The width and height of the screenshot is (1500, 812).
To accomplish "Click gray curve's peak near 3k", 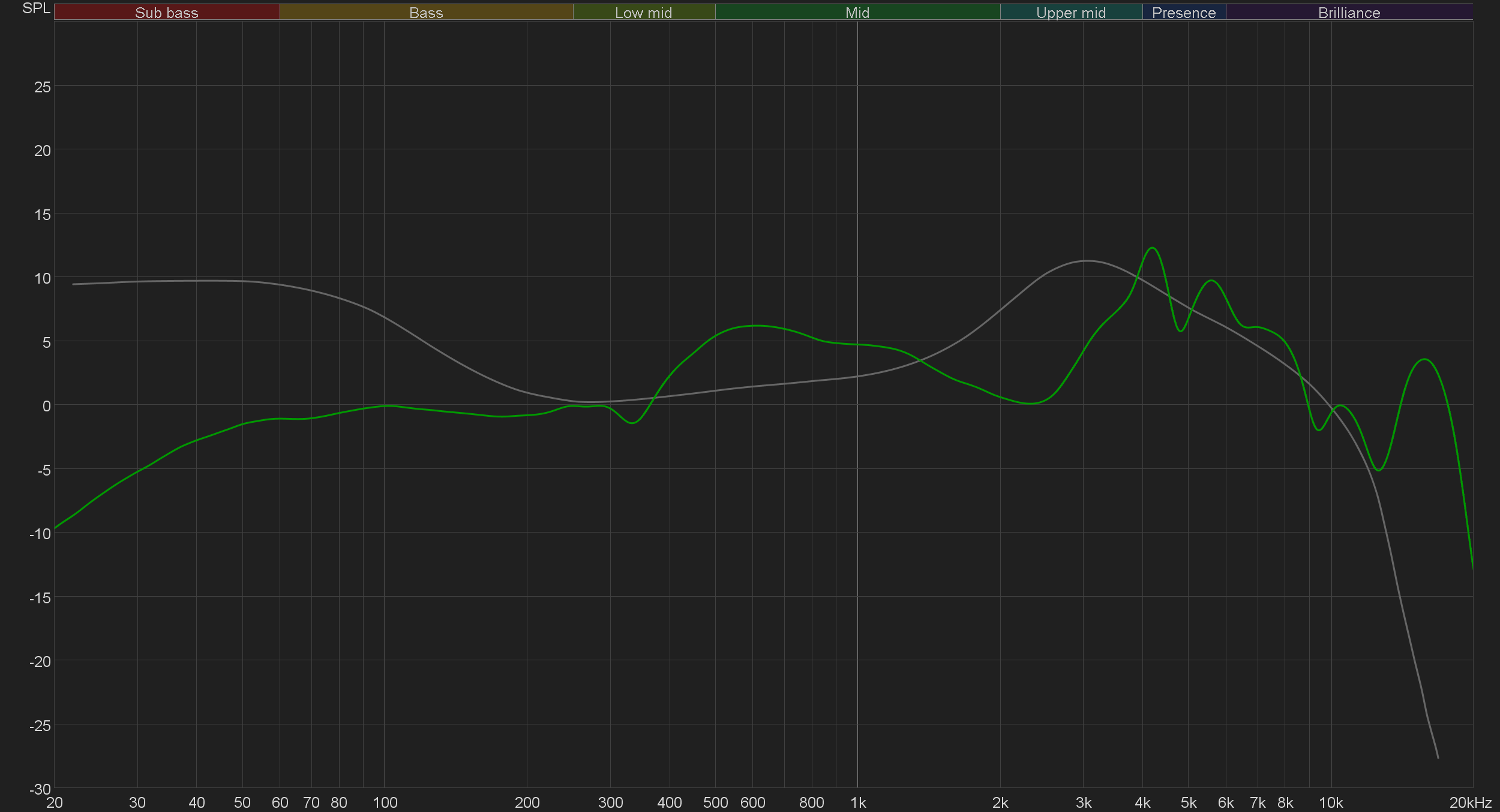I will coord(1087,261).
